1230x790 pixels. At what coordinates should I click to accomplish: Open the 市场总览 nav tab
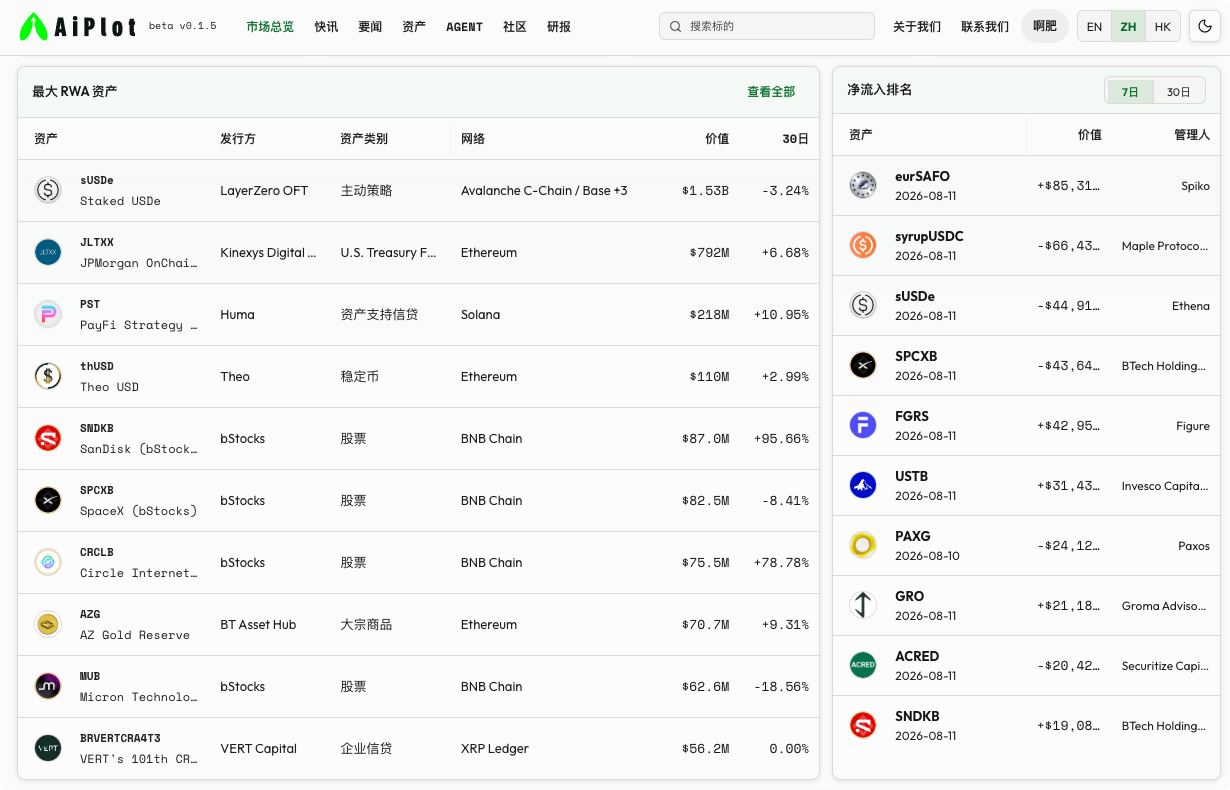pos(270,27)
